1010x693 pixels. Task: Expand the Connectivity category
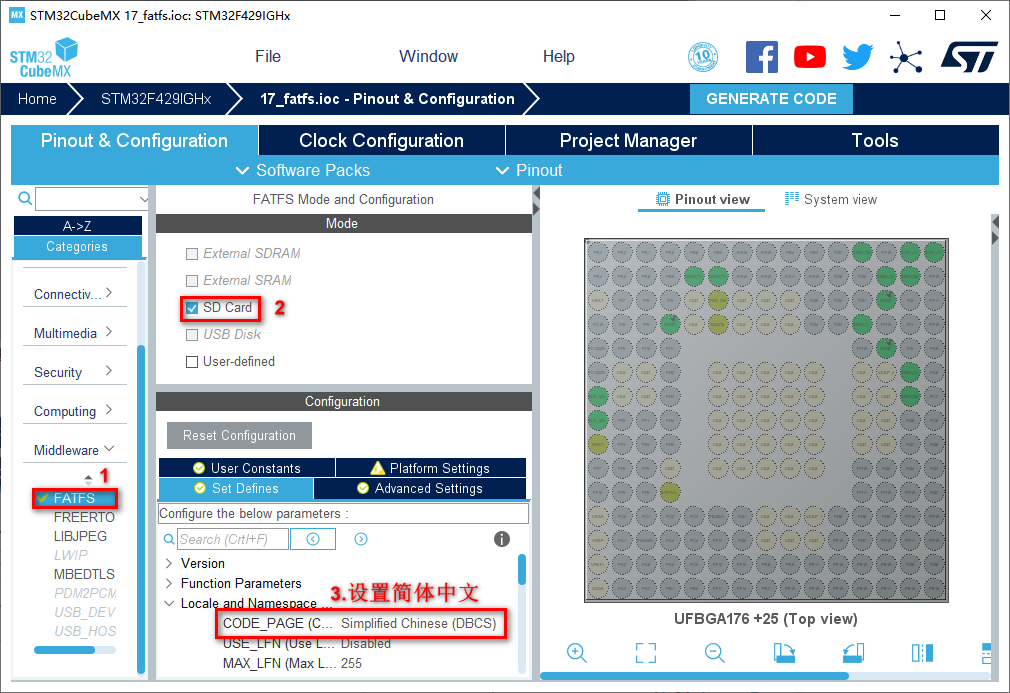pos(74,294)
